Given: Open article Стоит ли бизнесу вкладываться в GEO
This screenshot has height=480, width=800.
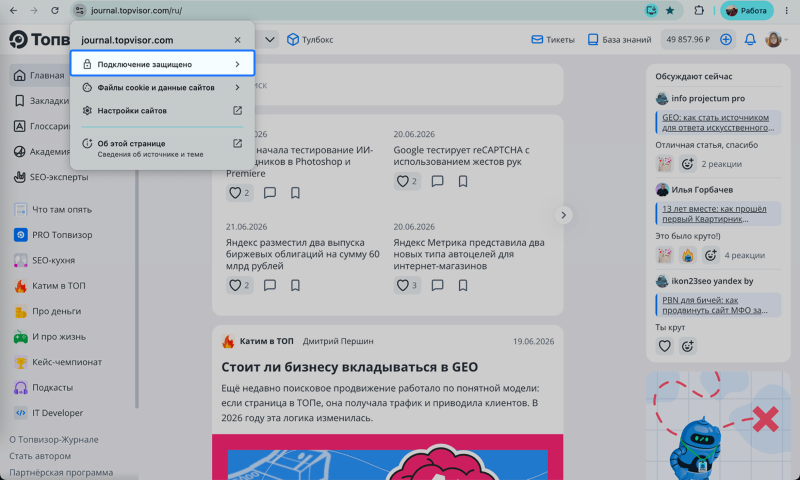Looking at the screenshot, I should pos(349,367).
